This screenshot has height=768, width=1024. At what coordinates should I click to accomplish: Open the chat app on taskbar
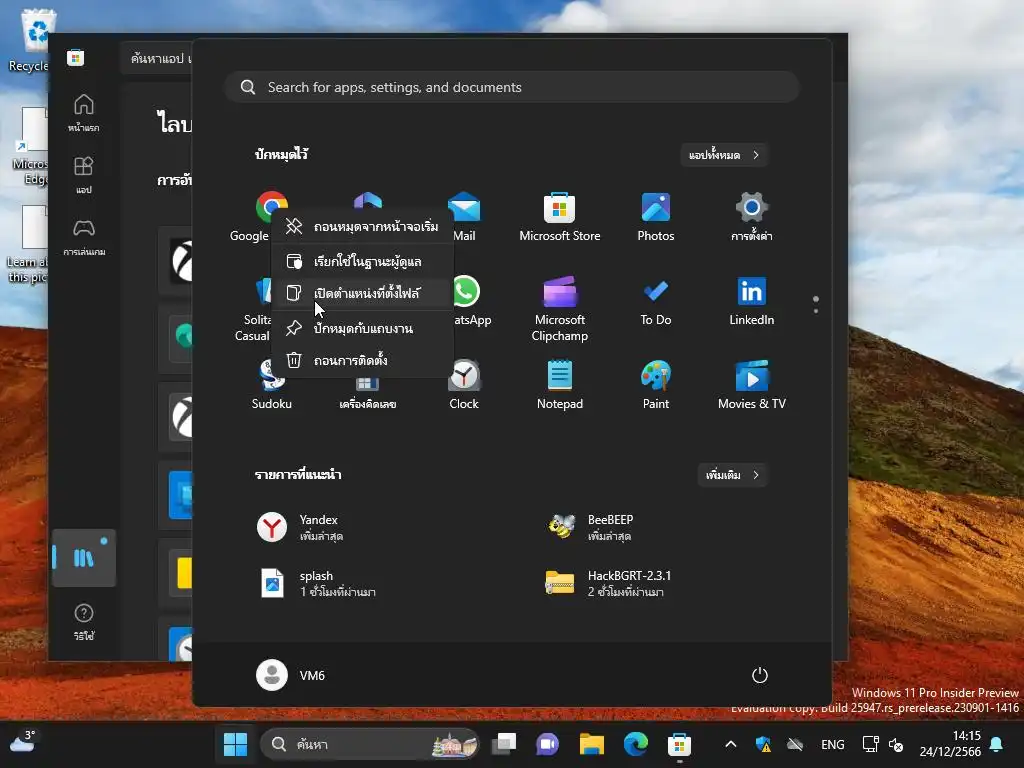pyautogui.click(x=547, y=744)
